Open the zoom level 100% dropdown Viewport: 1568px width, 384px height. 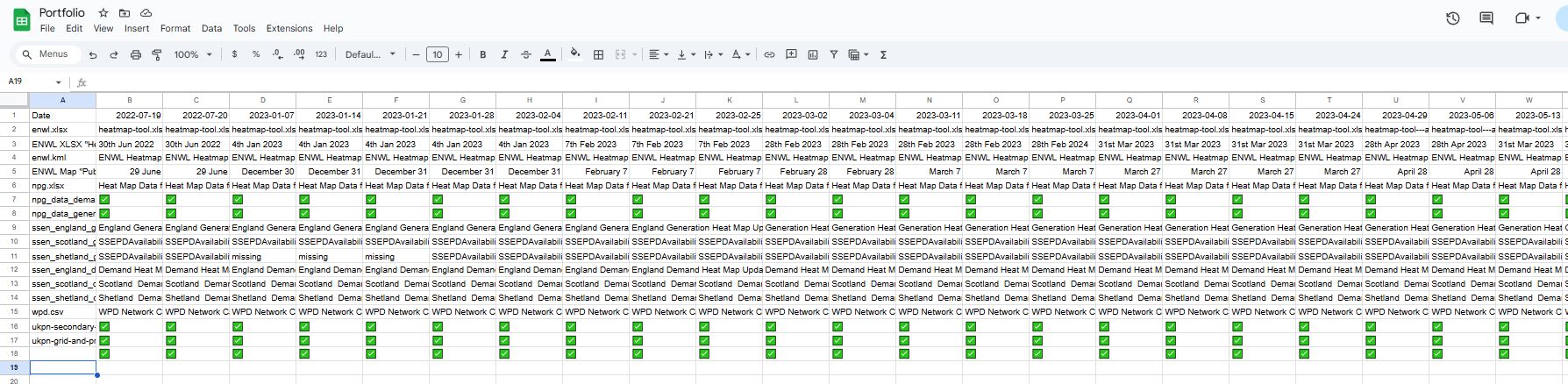tap(193, 54)
